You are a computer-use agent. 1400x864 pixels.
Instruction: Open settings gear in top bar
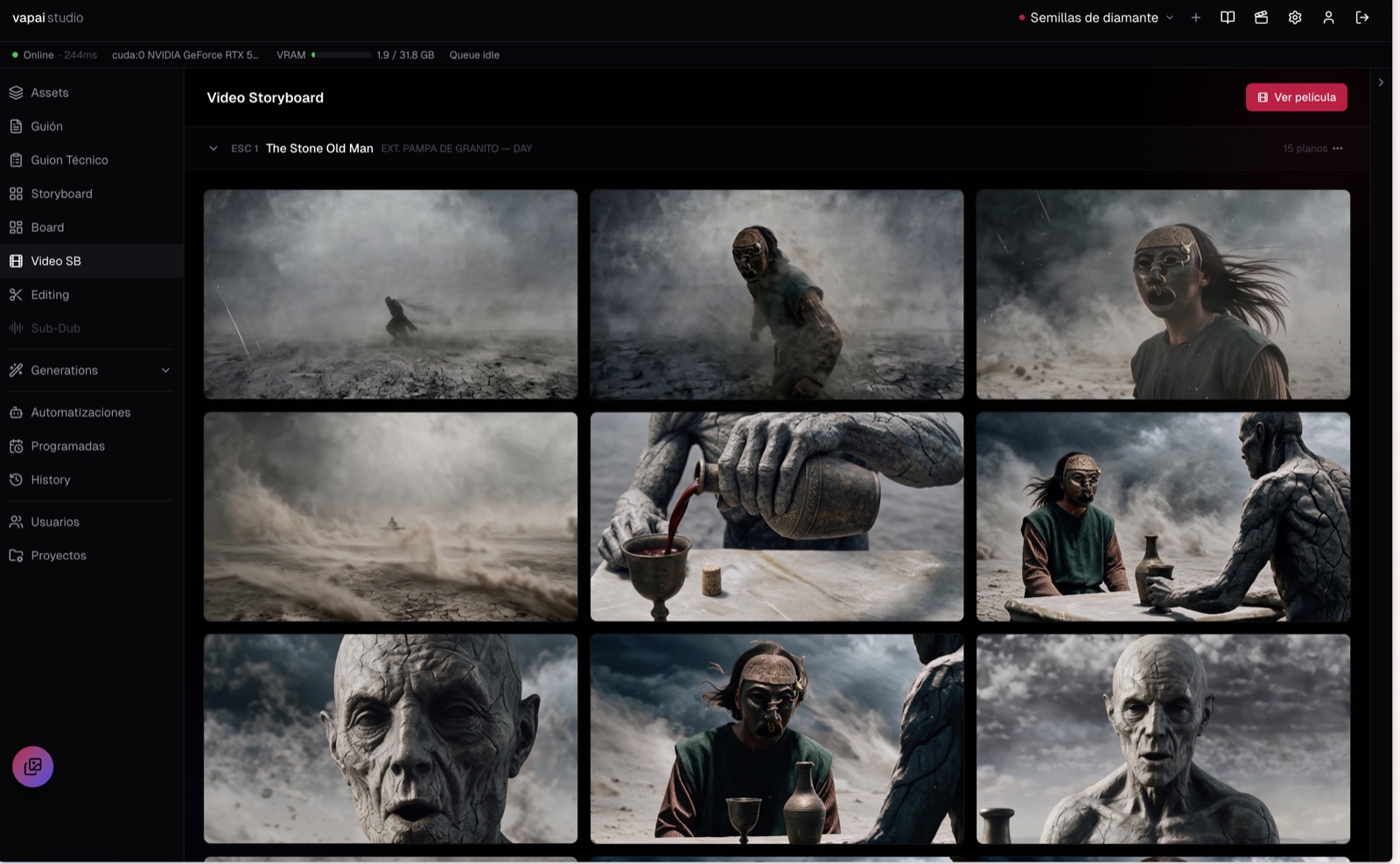(1295, 18)
